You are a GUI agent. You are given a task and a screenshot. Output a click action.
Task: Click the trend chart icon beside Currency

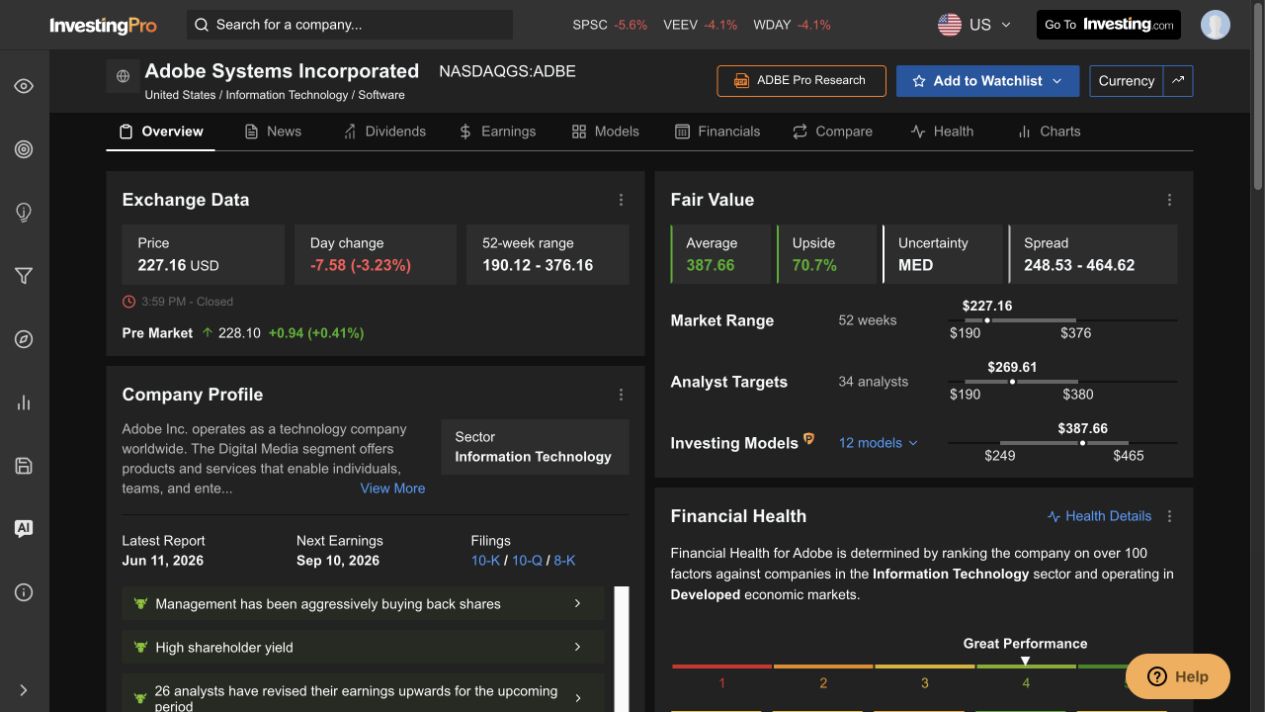click(1178, 81)
